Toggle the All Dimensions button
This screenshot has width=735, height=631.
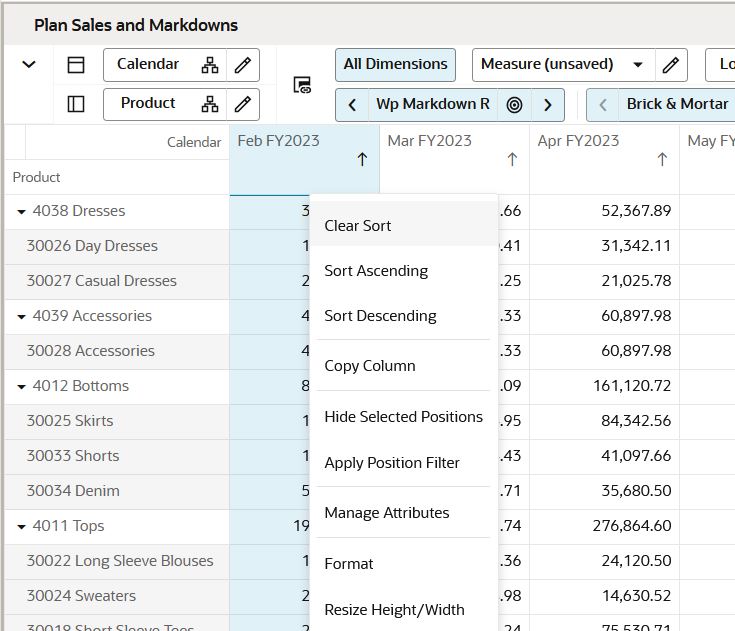(395, 65)
